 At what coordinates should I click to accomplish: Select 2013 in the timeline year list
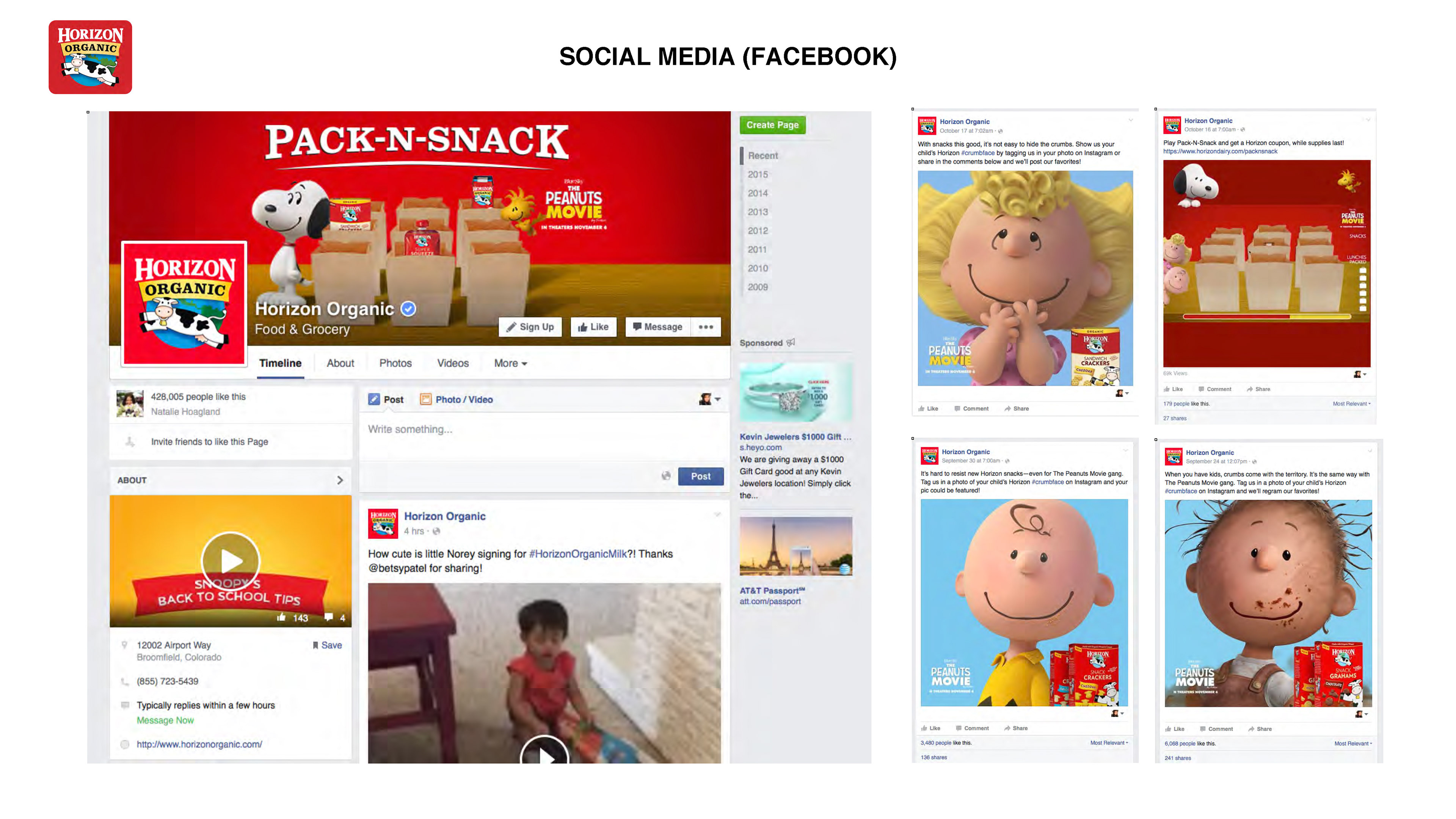tap(758, 212)
